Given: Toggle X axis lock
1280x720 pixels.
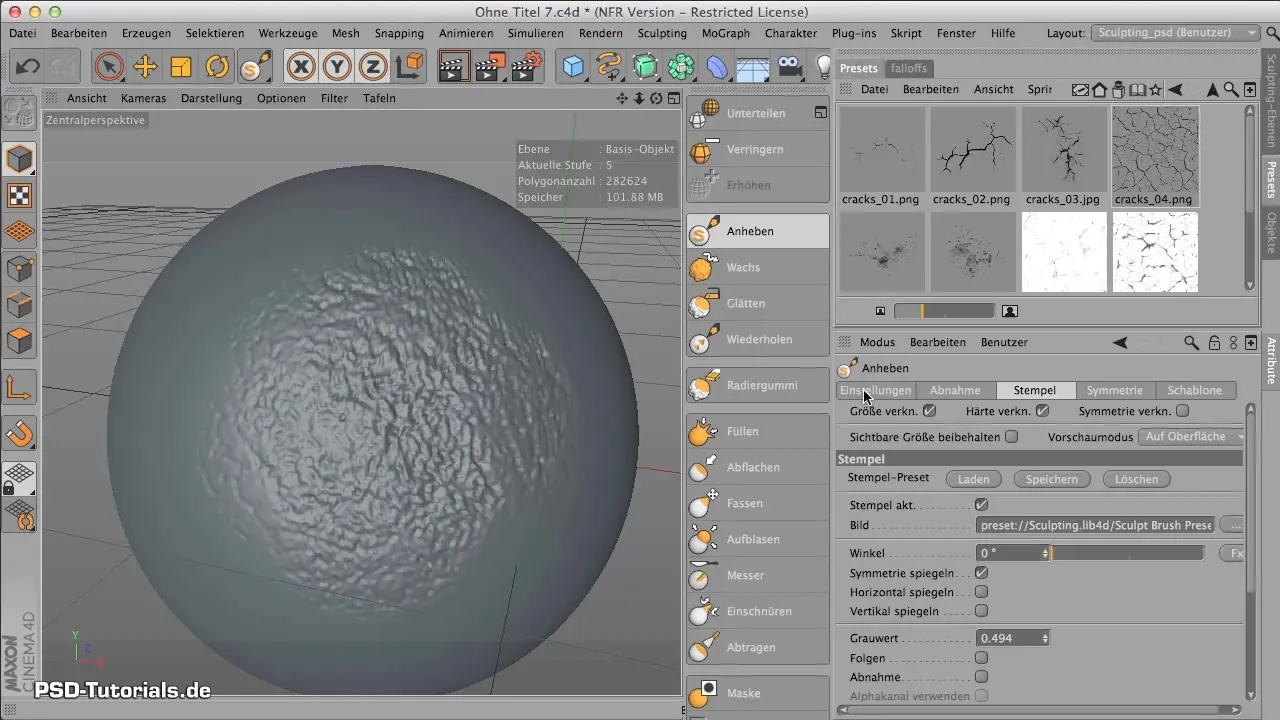Looking at the screenshot, I should click(301, 67).
